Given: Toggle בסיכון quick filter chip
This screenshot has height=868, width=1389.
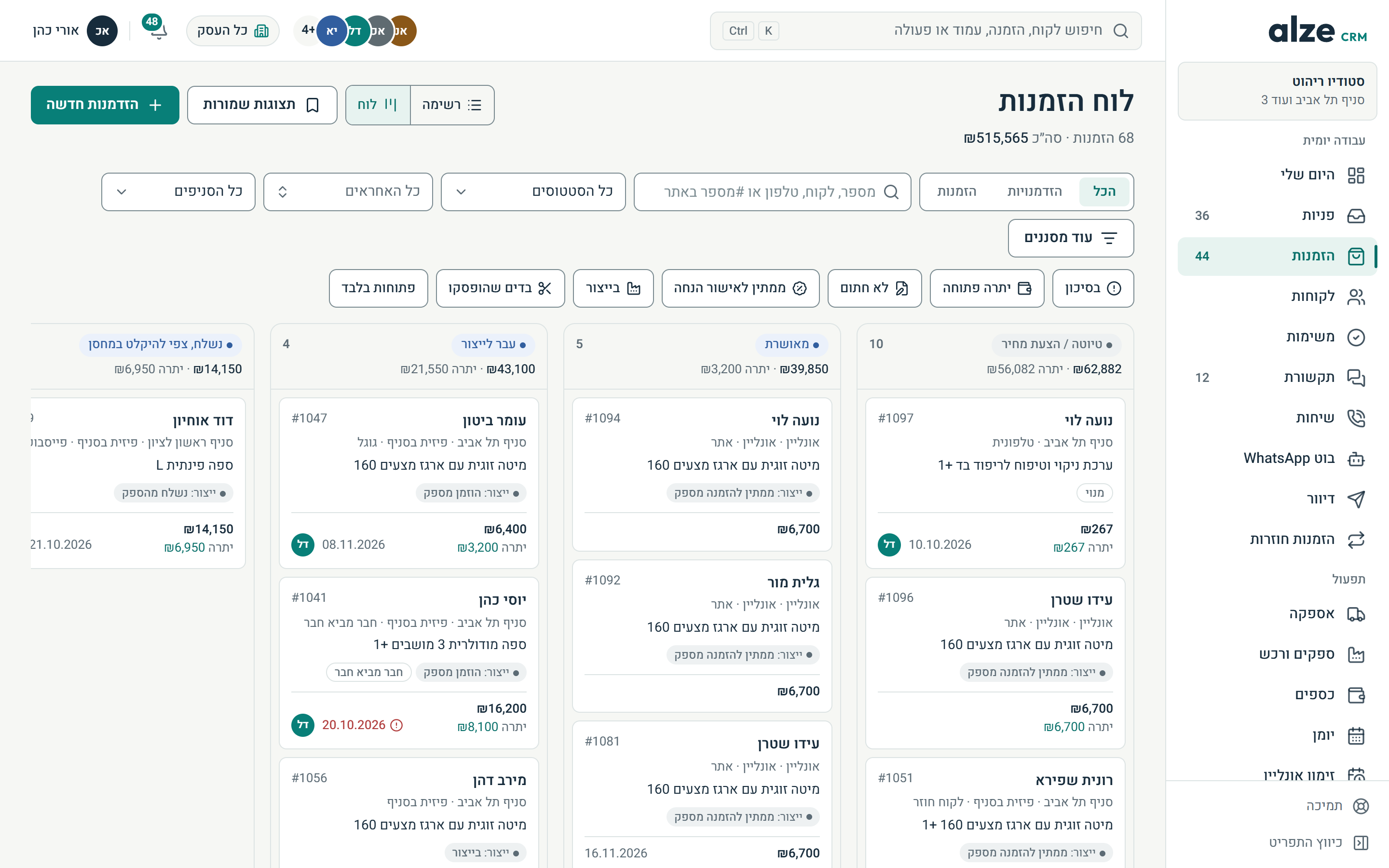Looking at the screenshot, I should click(1093, 288).
